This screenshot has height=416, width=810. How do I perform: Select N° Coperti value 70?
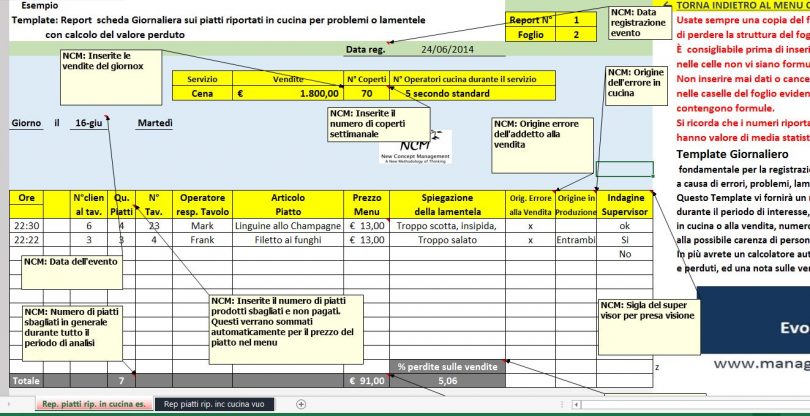coord(366,94)
